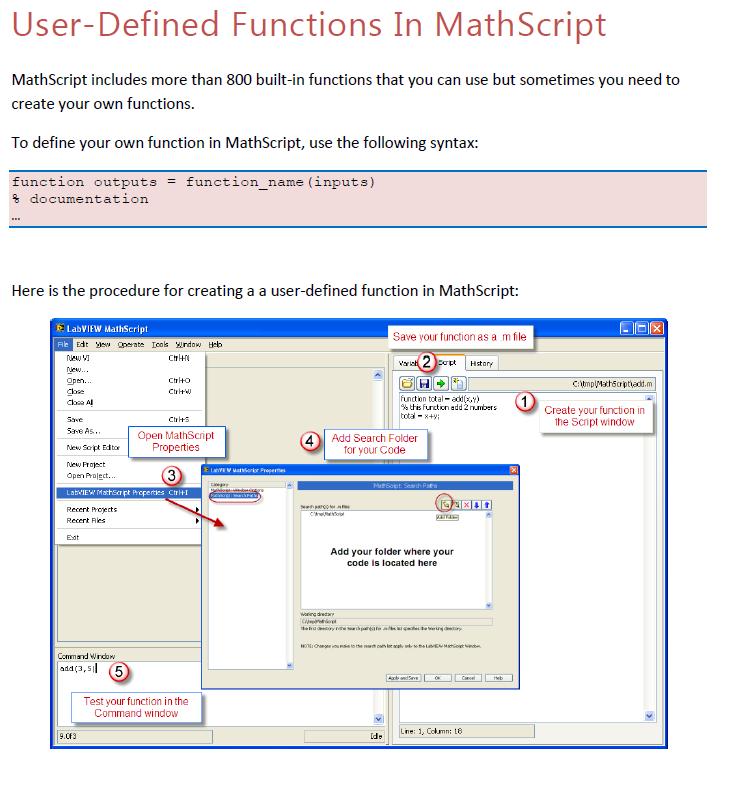738x795 pixels.
Task: Click the script editor scroll down arrow
Action: click(649, 715)
